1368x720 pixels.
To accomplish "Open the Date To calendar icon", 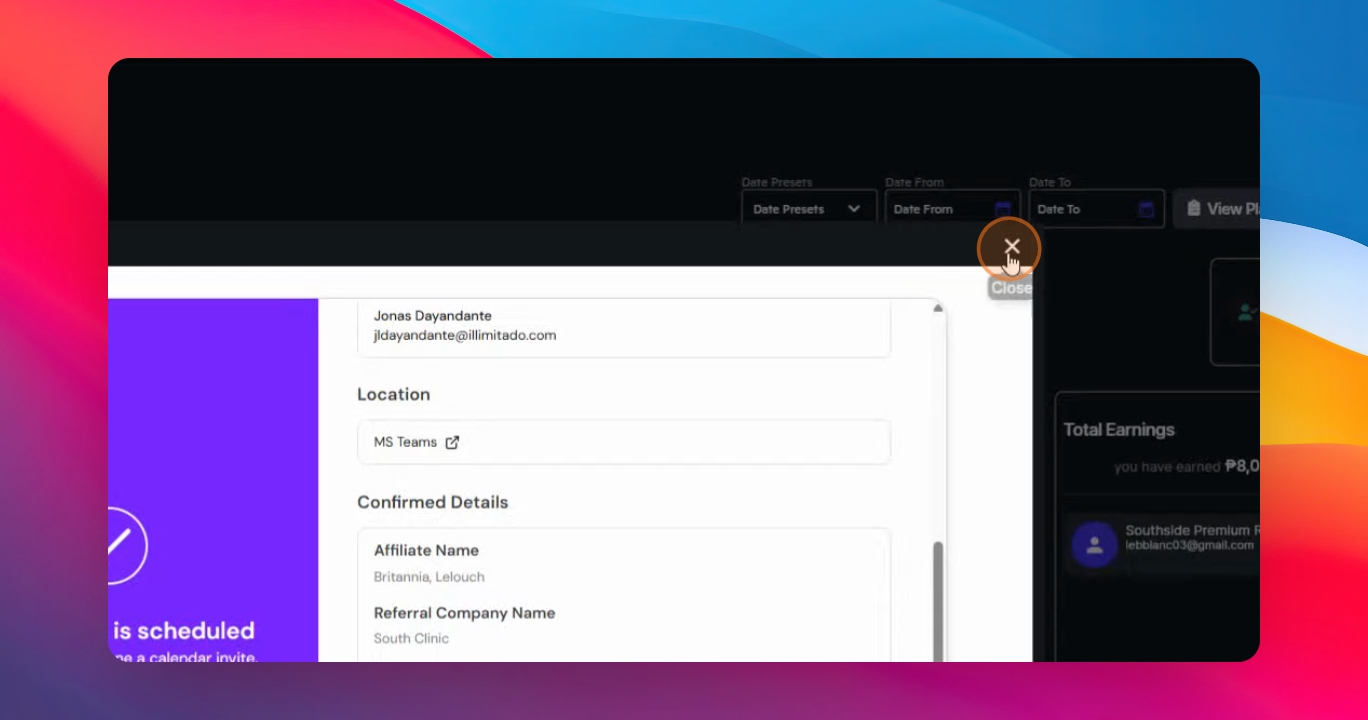I will [x=1147, y=209].
